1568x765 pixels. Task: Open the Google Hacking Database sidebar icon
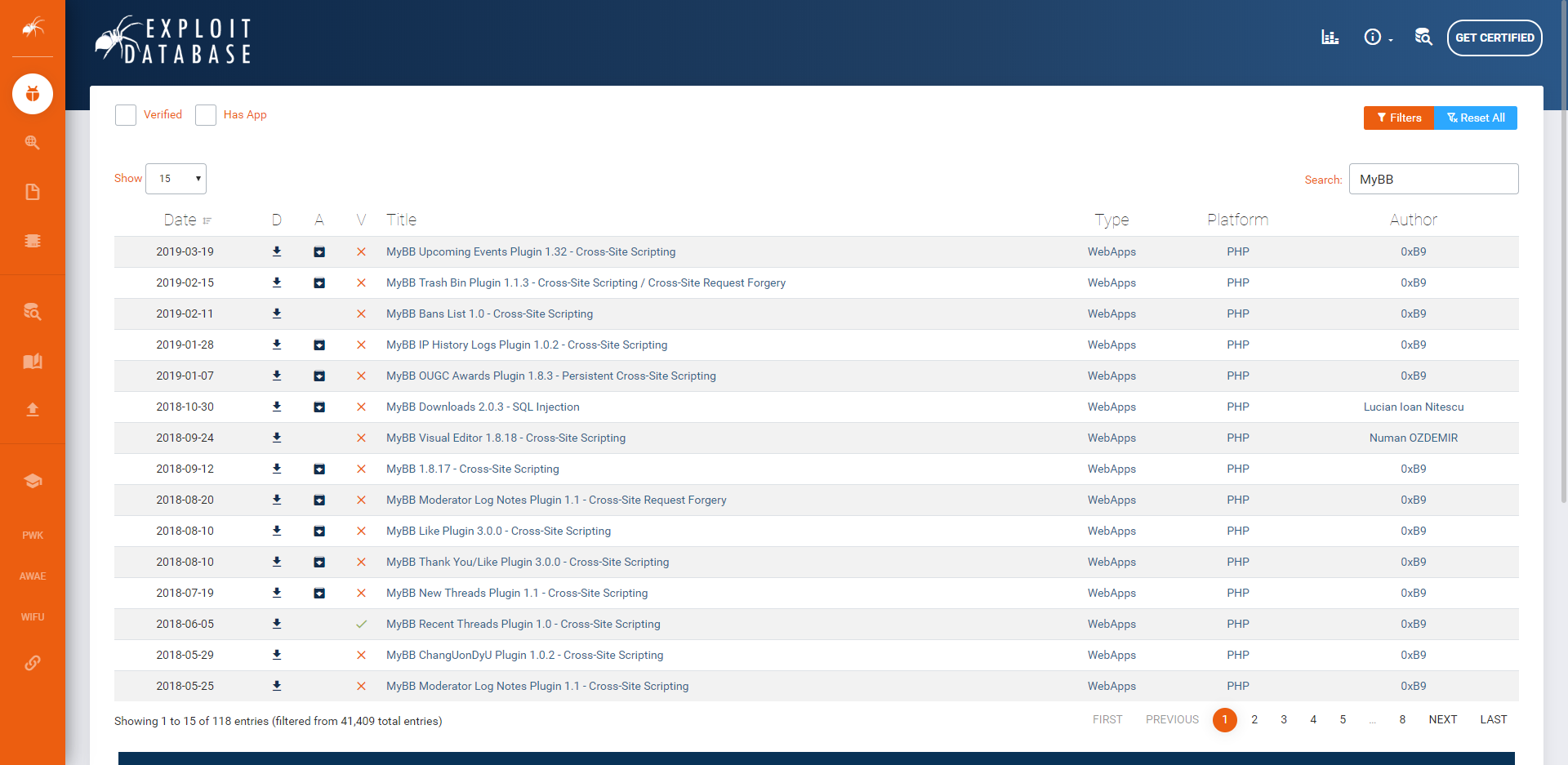[33, 143]
